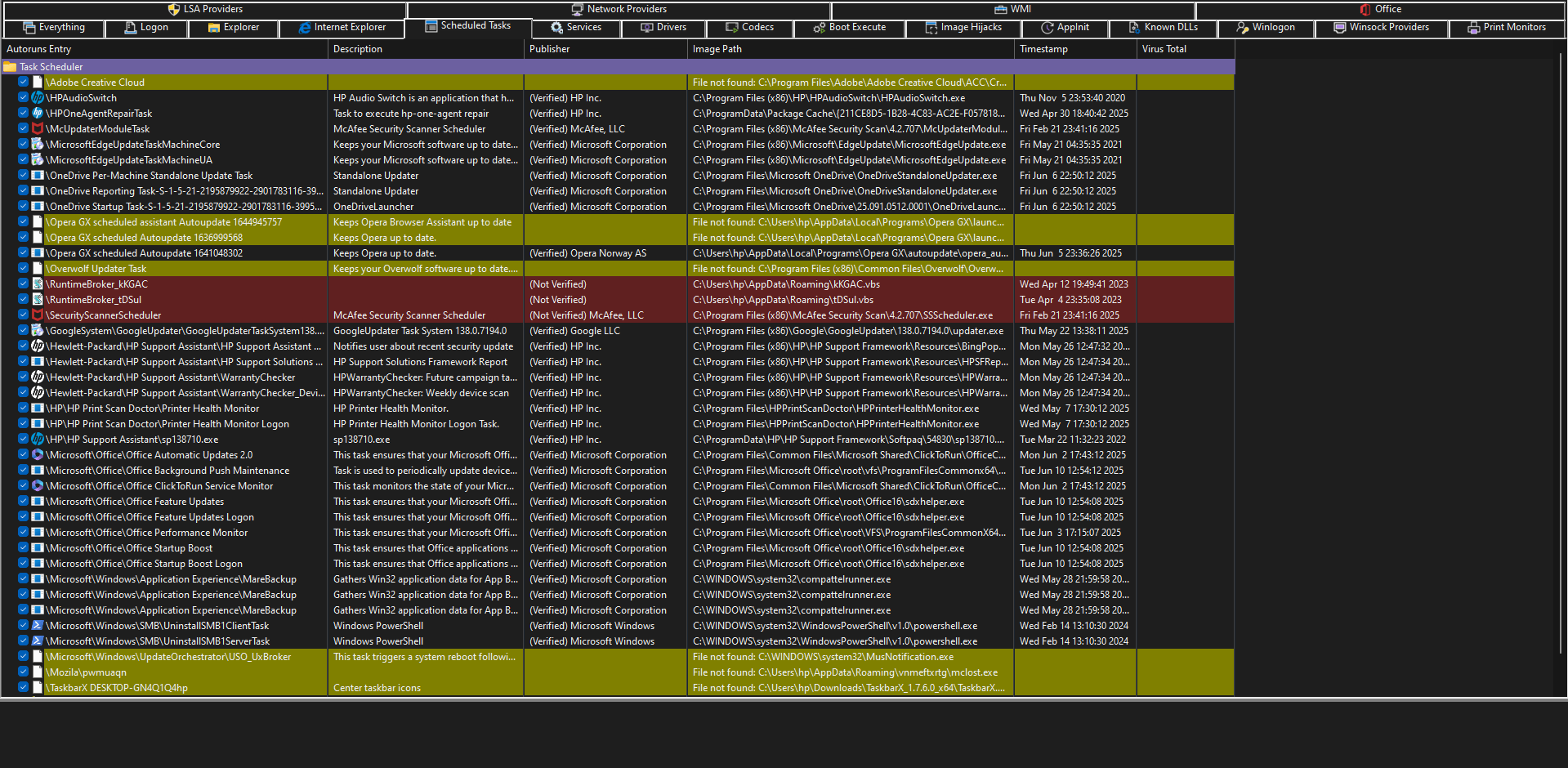Image resolution: width=1568 pixels, height=768 pixels.
Task: Click the file icon of TaskbarX DESKTOP-GN4Q1Q4hp
Action: point(38,688)
